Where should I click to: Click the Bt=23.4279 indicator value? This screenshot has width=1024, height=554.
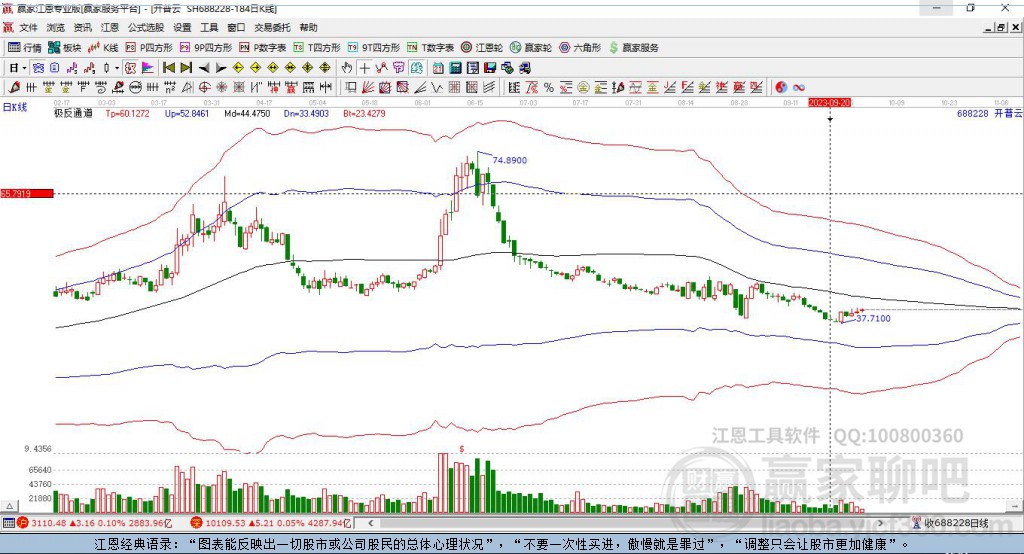[364, 114]
